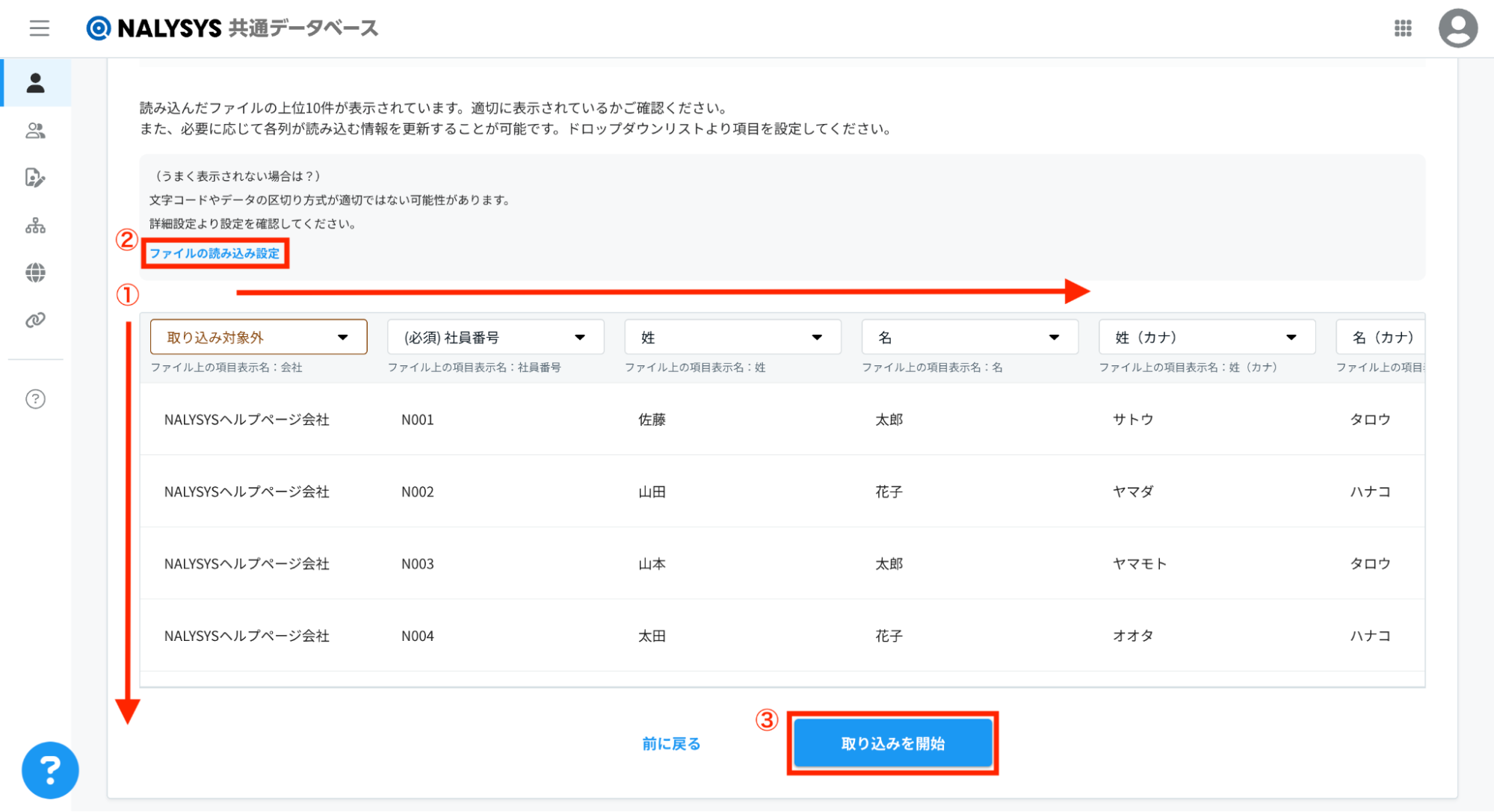The image size is (1494, 812).
Task: Open the blue floating help button
Action: [50, 769]
